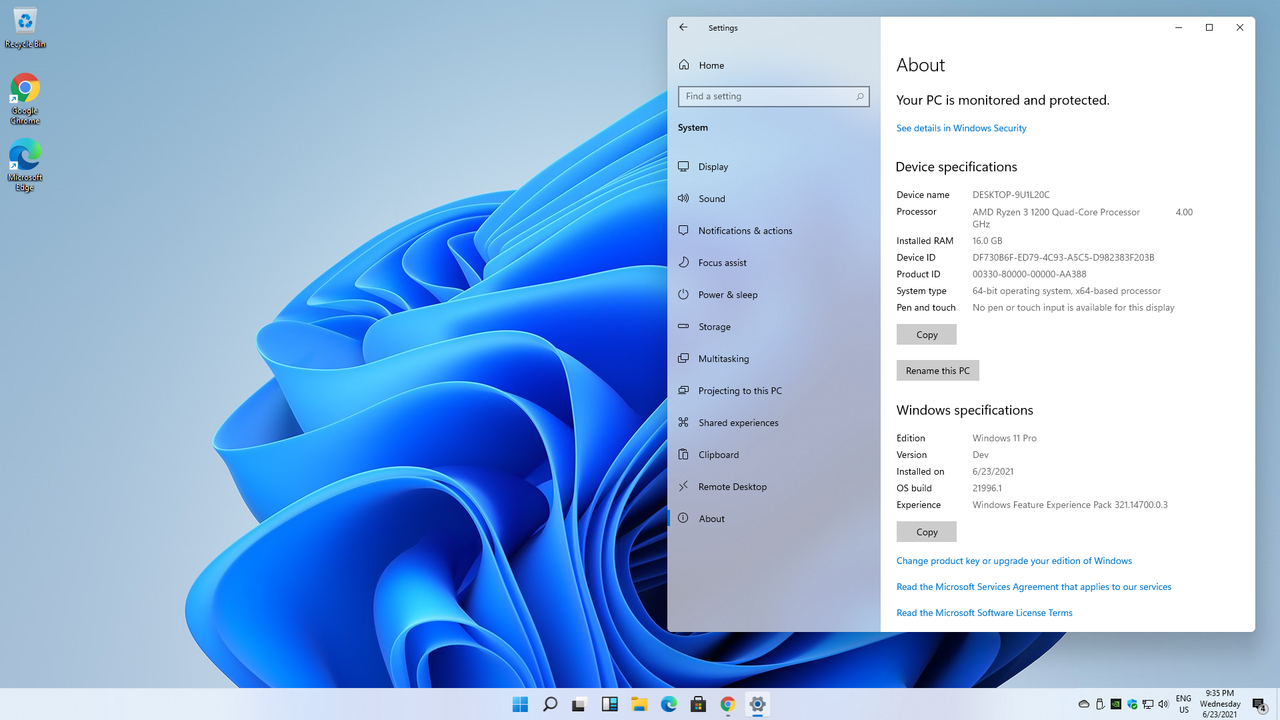Open Remote Desktop settings
1280x720 pixels.
(774, 487)
